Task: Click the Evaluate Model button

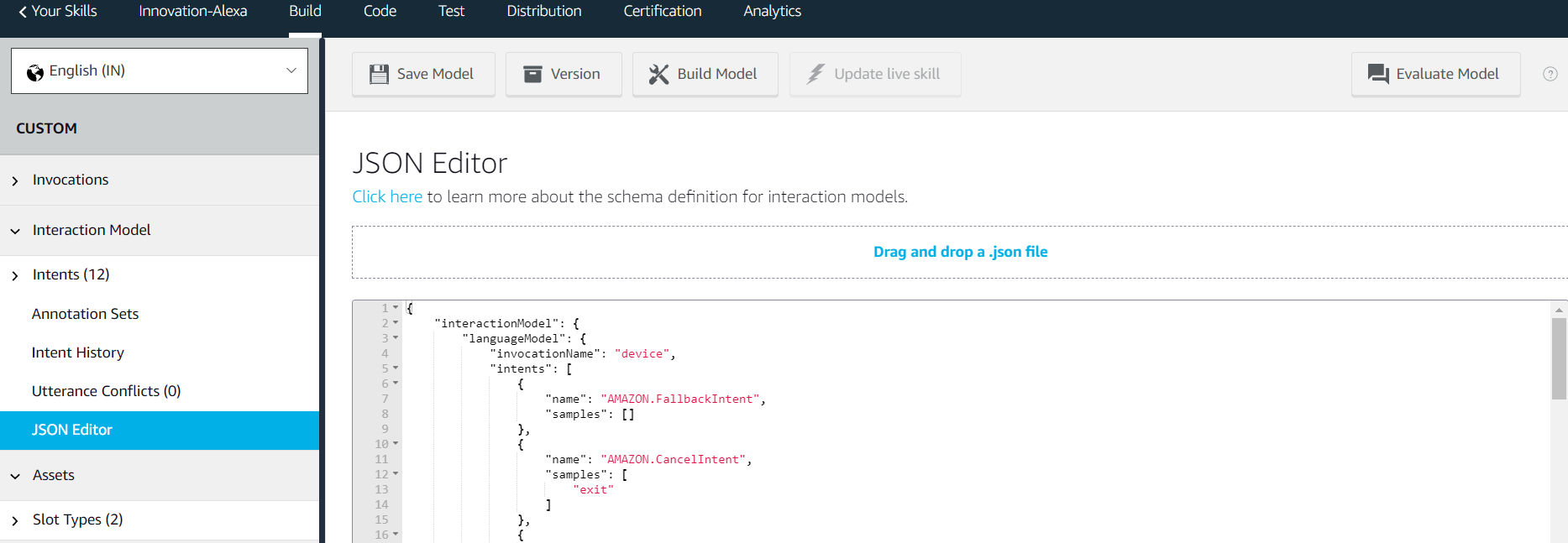Action: 1435,74
